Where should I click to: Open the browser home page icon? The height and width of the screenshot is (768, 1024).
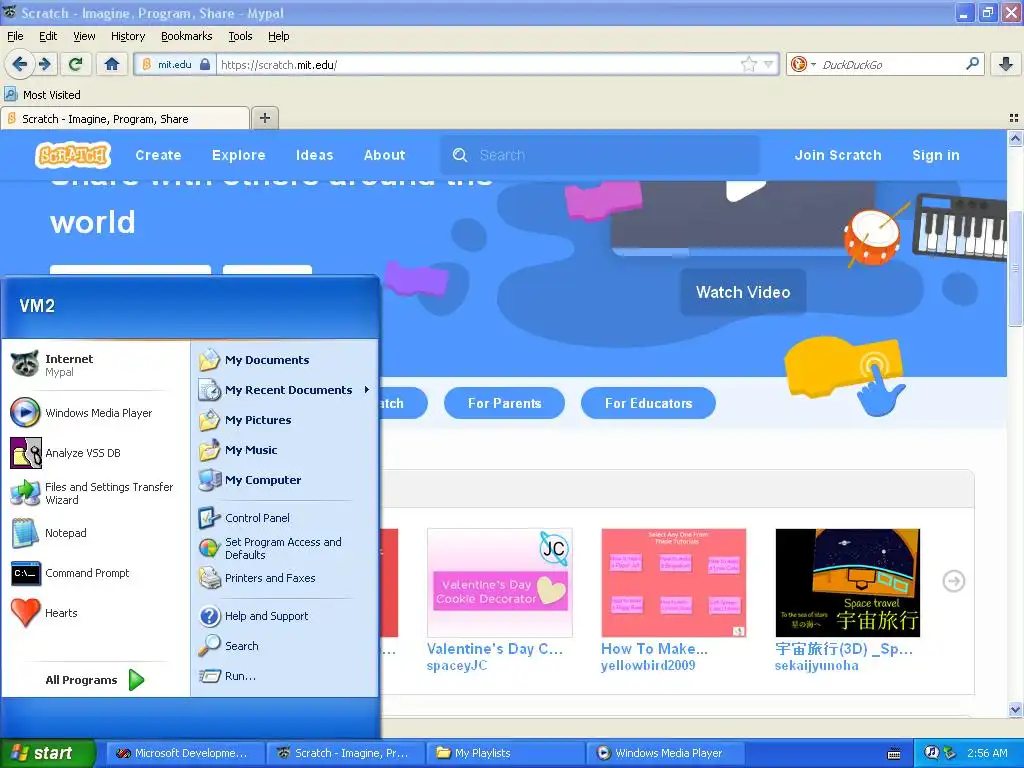tap(112, 64)
